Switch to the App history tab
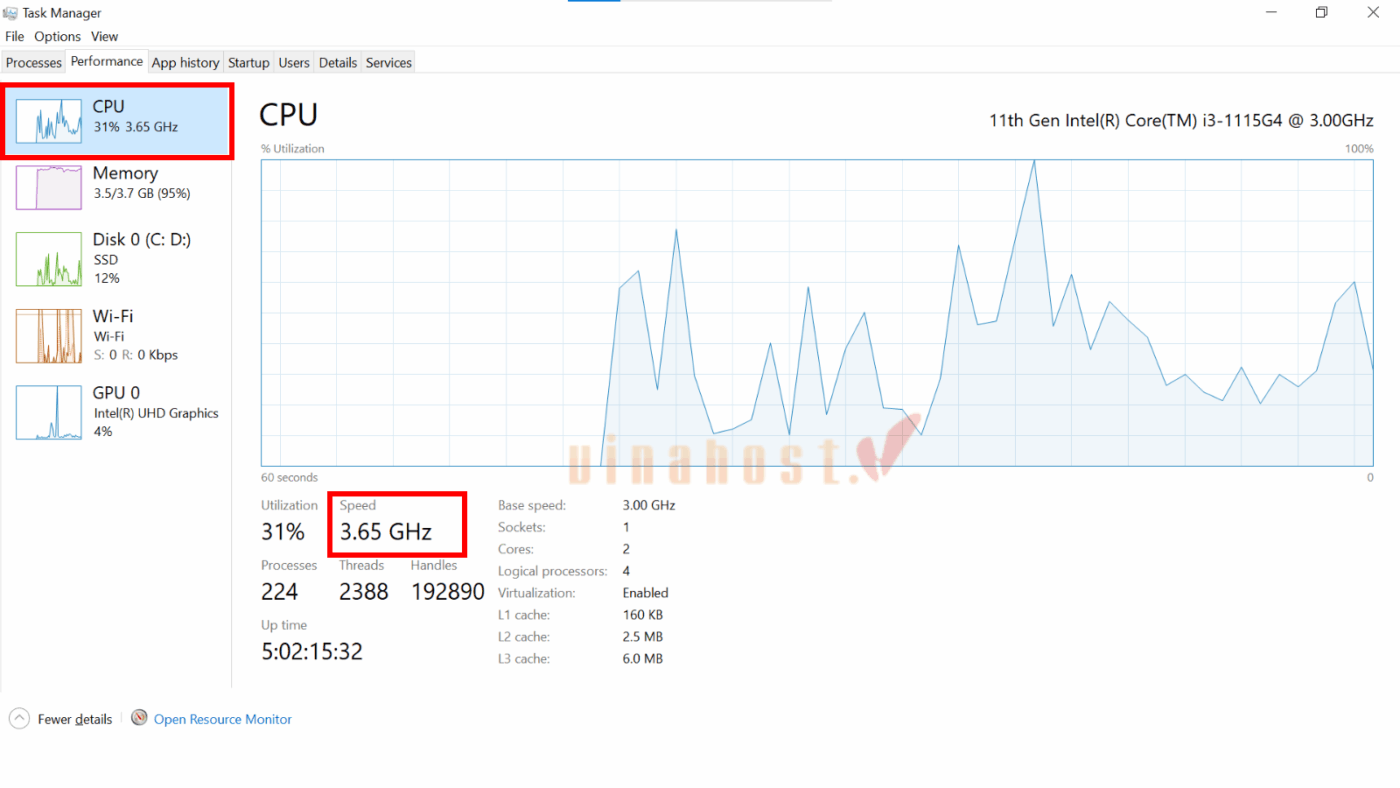Screen dimensions: 1400x788 pos(185,63)
